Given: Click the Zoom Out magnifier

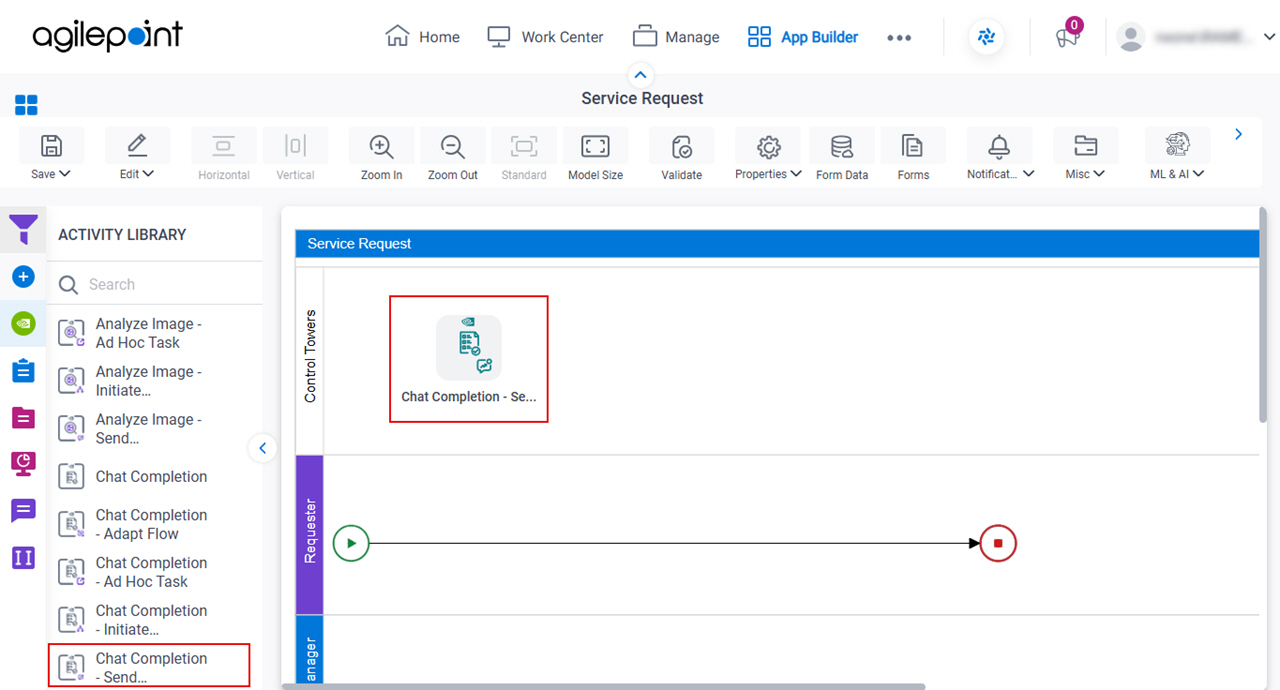Looking at the screenshot, I should (453, 146).
